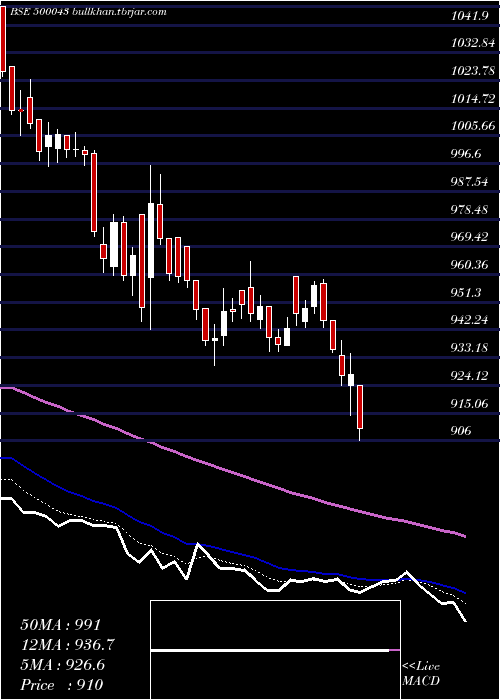The width and height of the screenshot is (500, 700).
Task: Click the 951.3 price axis label
Action: click(x=467, y=292)
